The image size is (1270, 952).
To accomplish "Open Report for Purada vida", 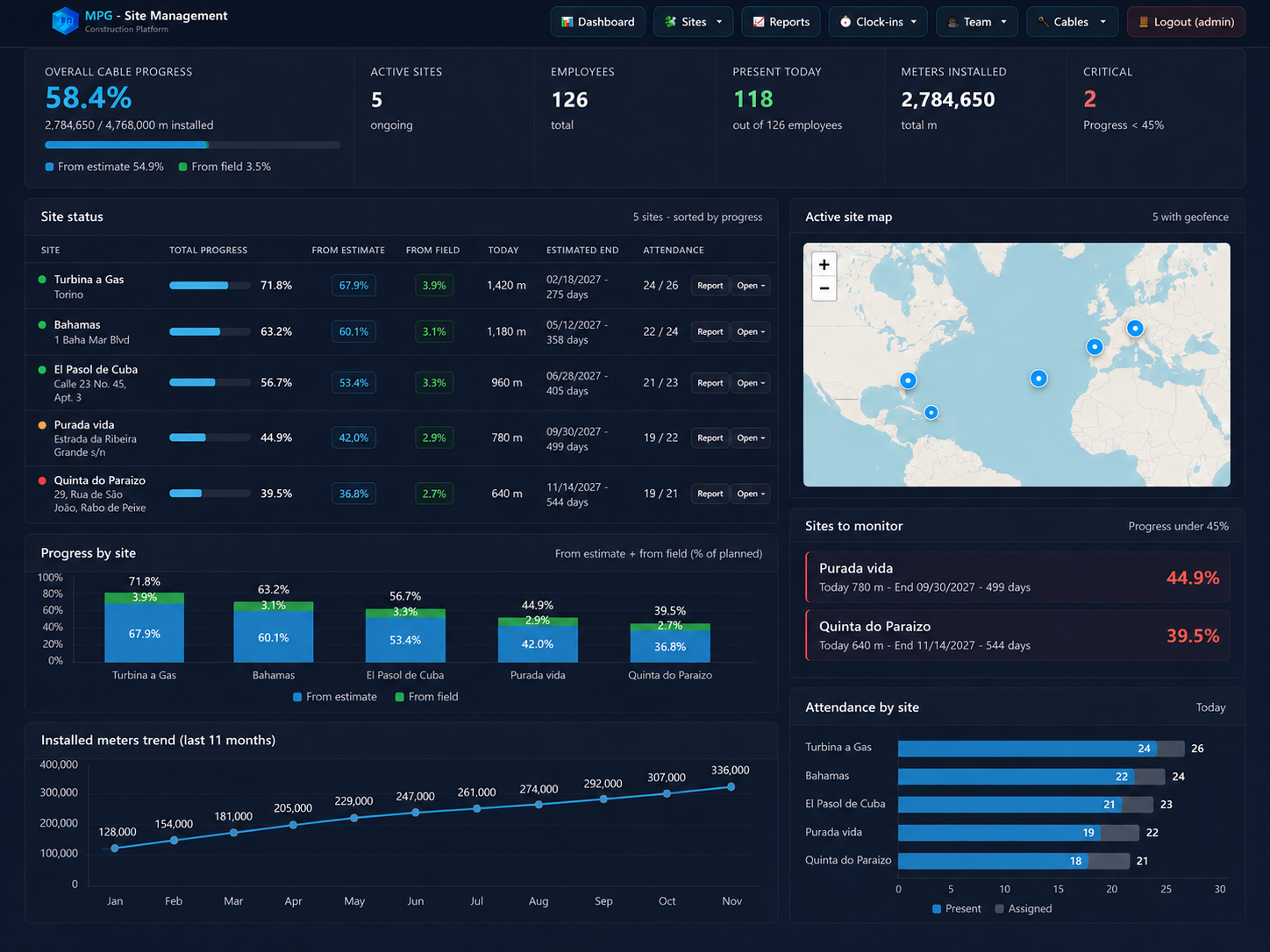I will (710, 437).
